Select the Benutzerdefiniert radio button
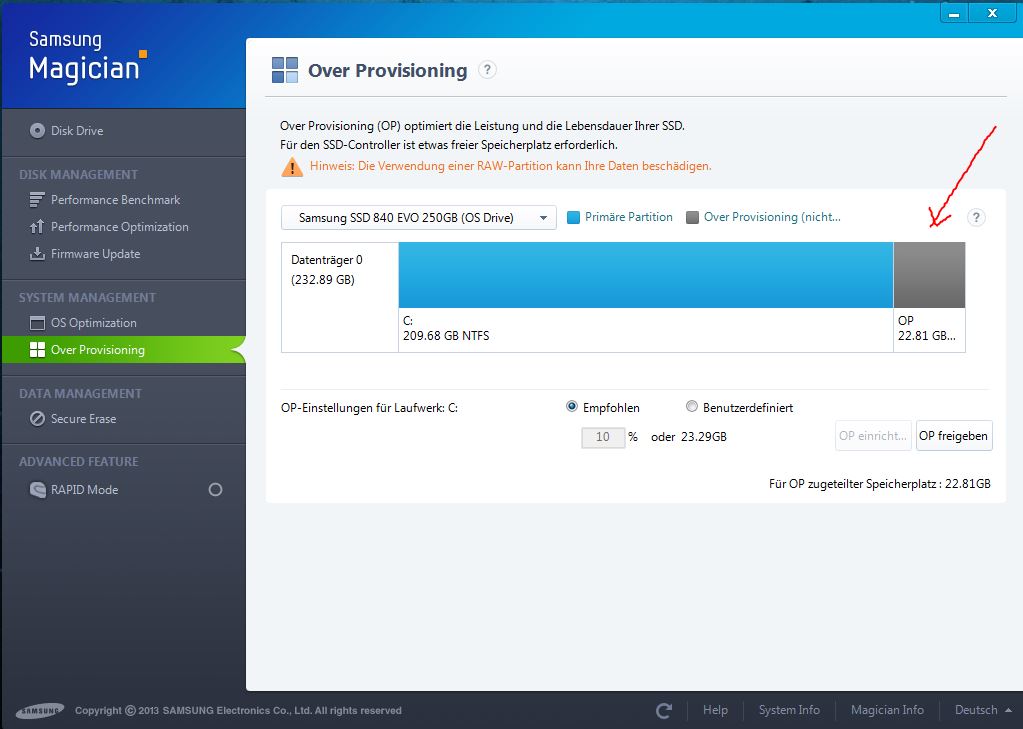The image size is (1023, 729). pyautogui.click(x=692, y=407)
